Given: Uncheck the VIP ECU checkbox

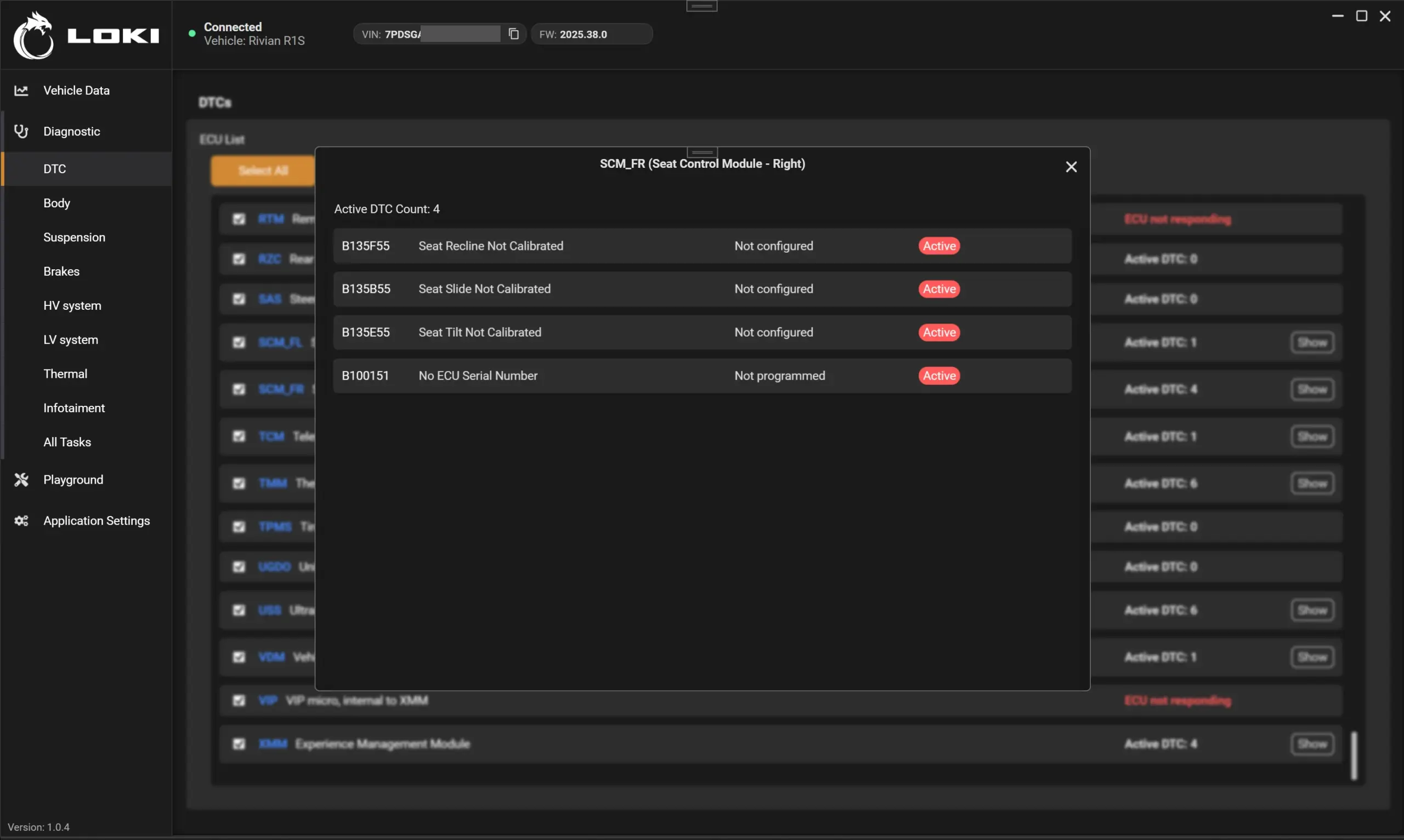Looking at the screenshot, I should [239, 701].
